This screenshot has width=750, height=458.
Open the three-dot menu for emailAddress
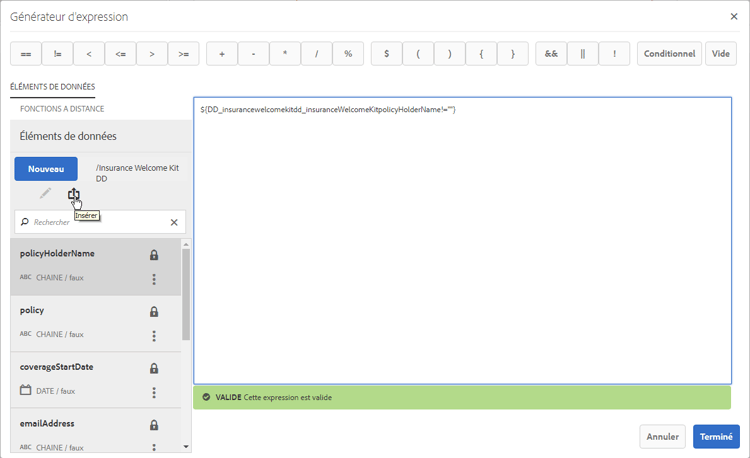coord(154,447)
